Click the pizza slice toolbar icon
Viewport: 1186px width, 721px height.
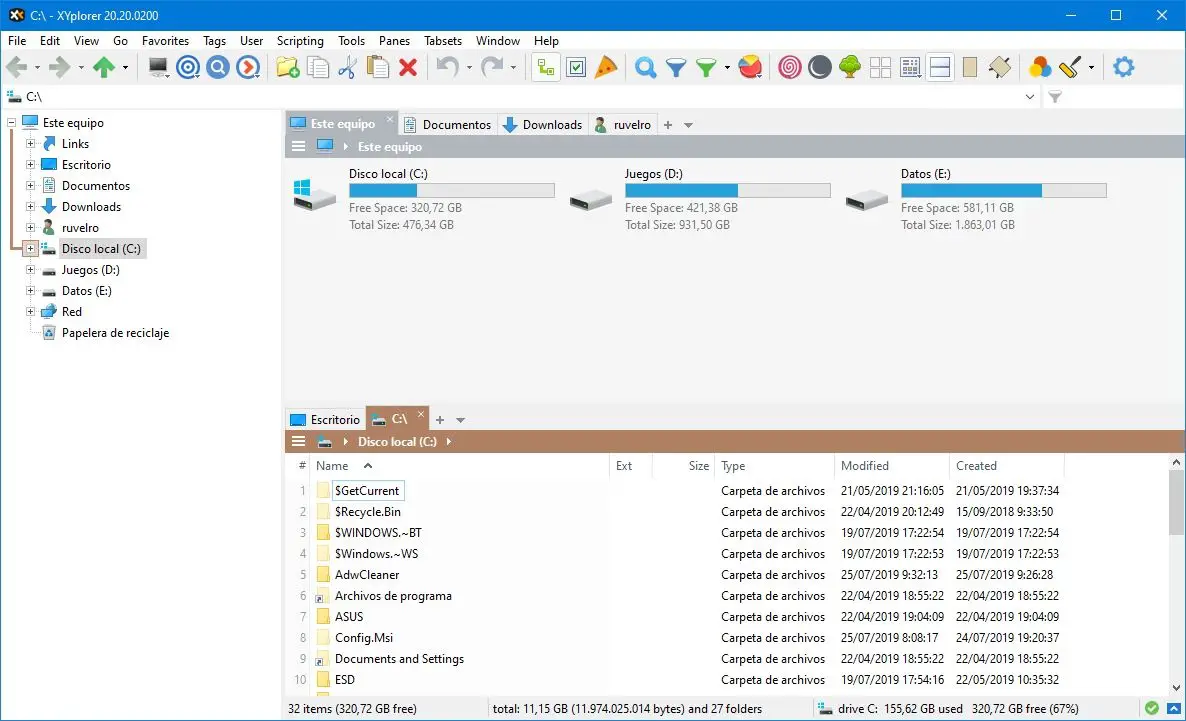point(606,67)
